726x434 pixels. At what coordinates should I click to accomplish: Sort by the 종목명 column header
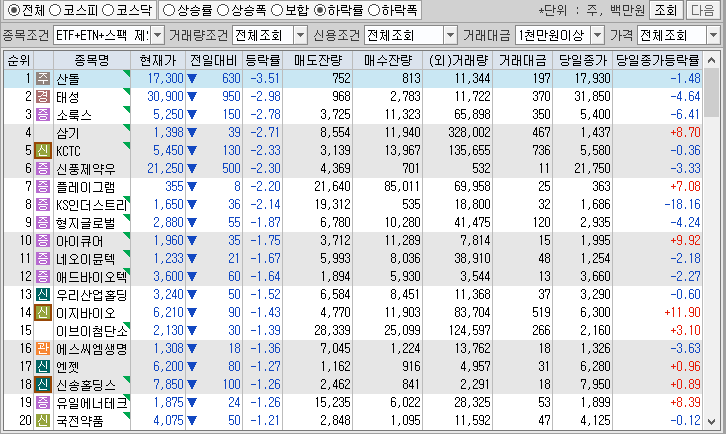click(x=92, y=60)
